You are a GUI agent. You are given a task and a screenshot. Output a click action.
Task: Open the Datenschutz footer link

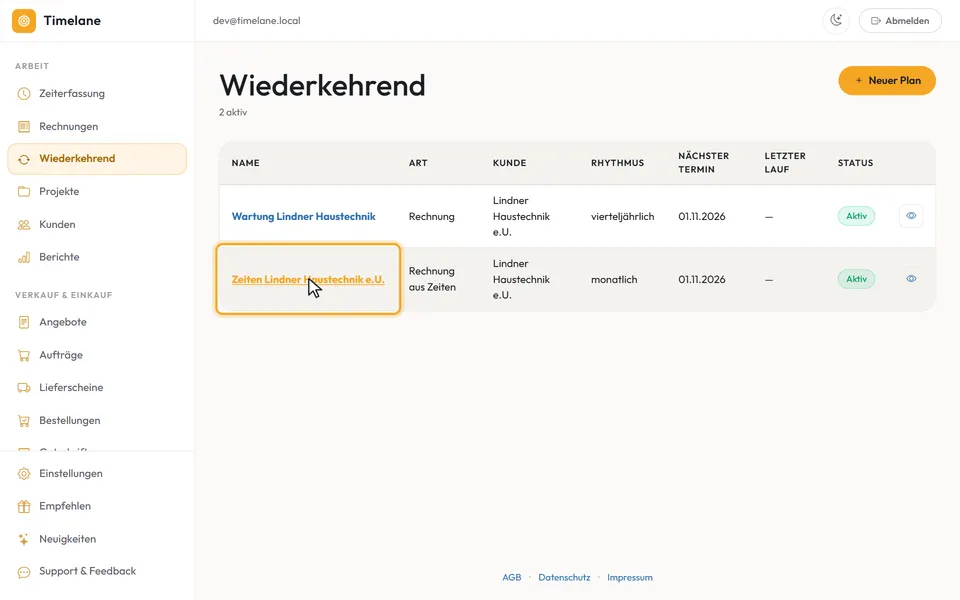564,577
